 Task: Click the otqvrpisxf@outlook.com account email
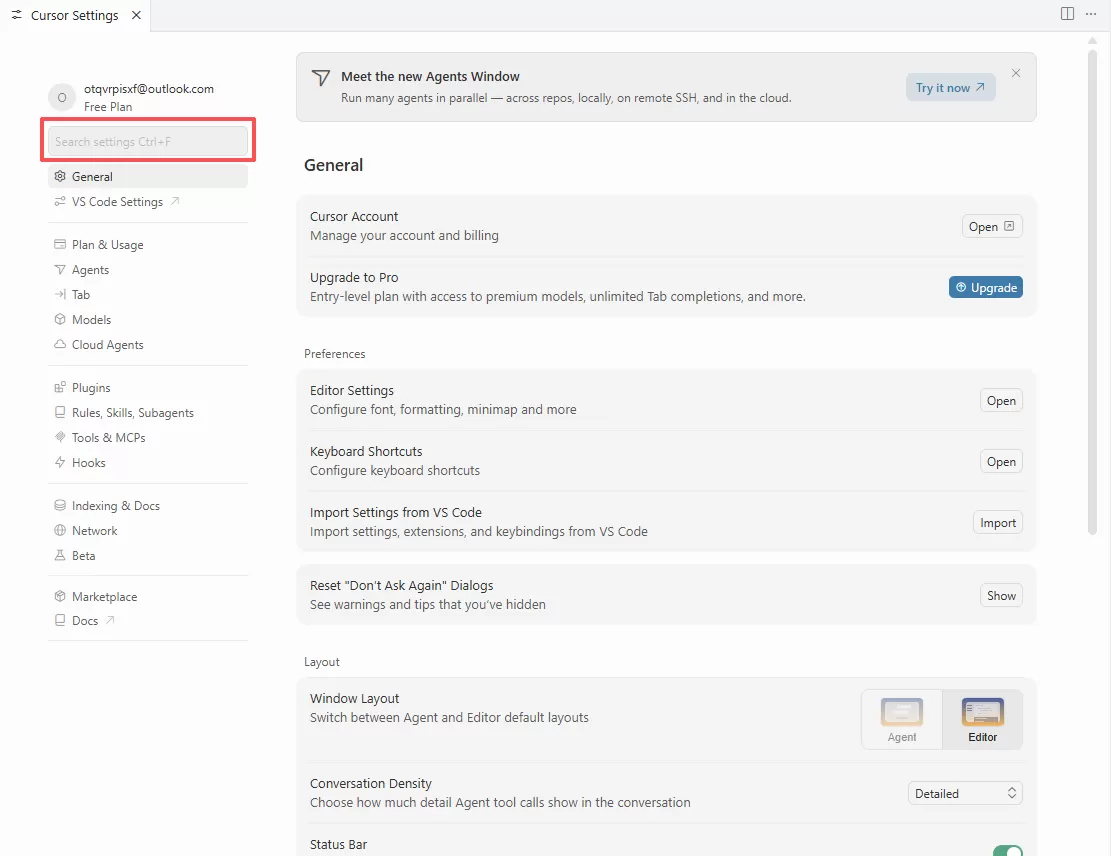point(149,89)
